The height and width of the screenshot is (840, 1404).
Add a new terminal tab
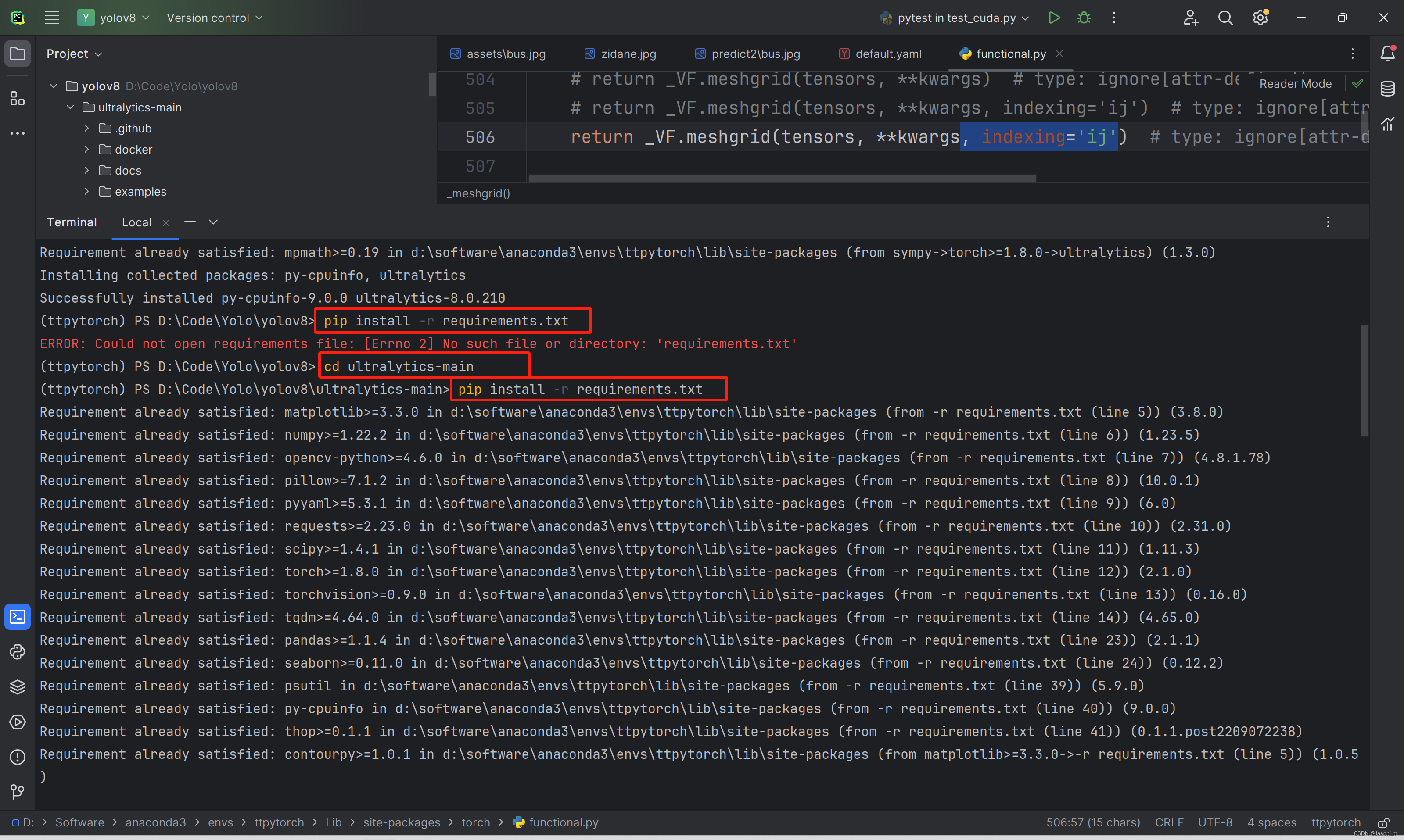[x=190, y=222]
